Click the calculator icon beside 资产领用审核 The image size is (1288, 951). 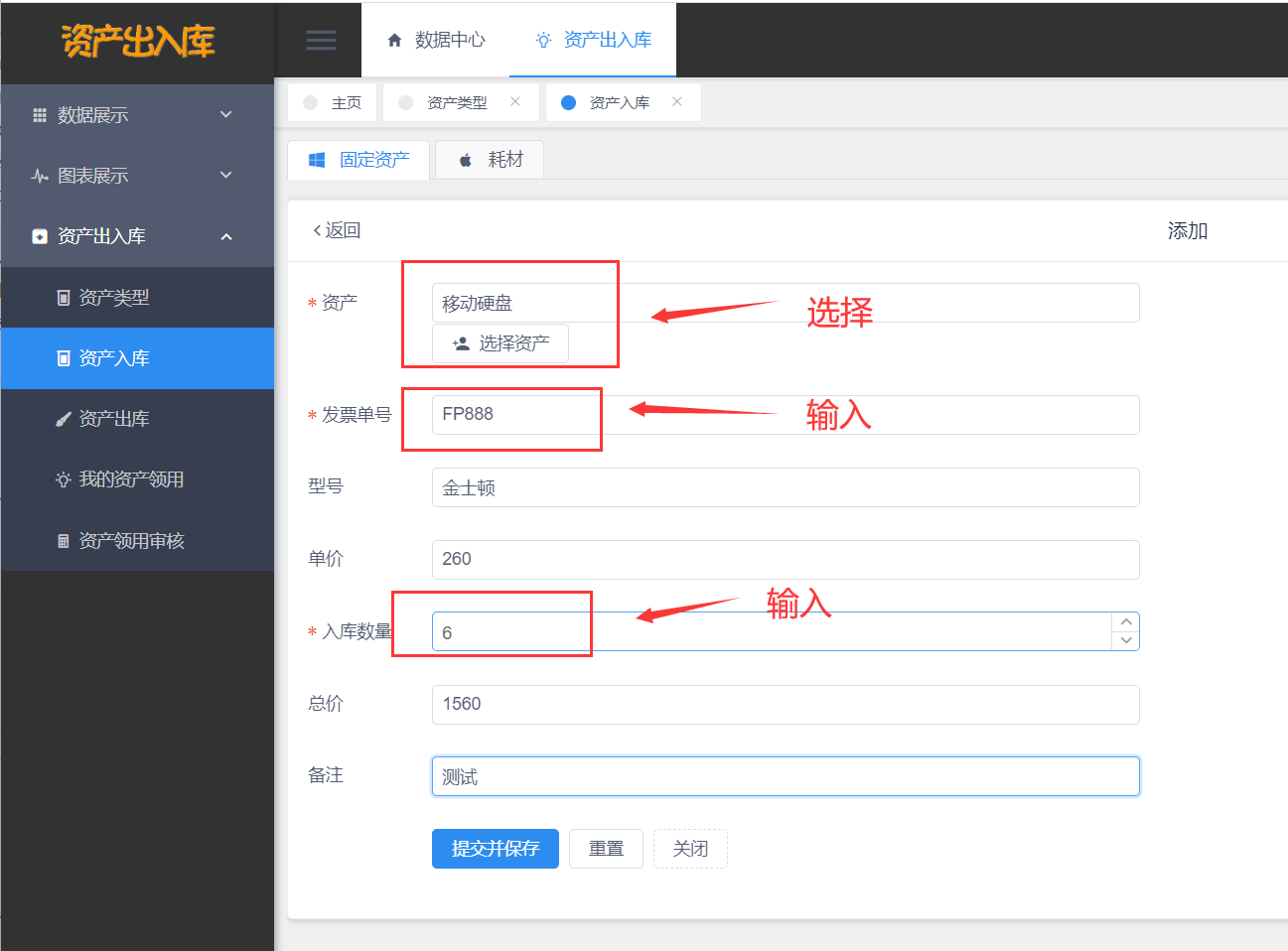coord(64,541)
